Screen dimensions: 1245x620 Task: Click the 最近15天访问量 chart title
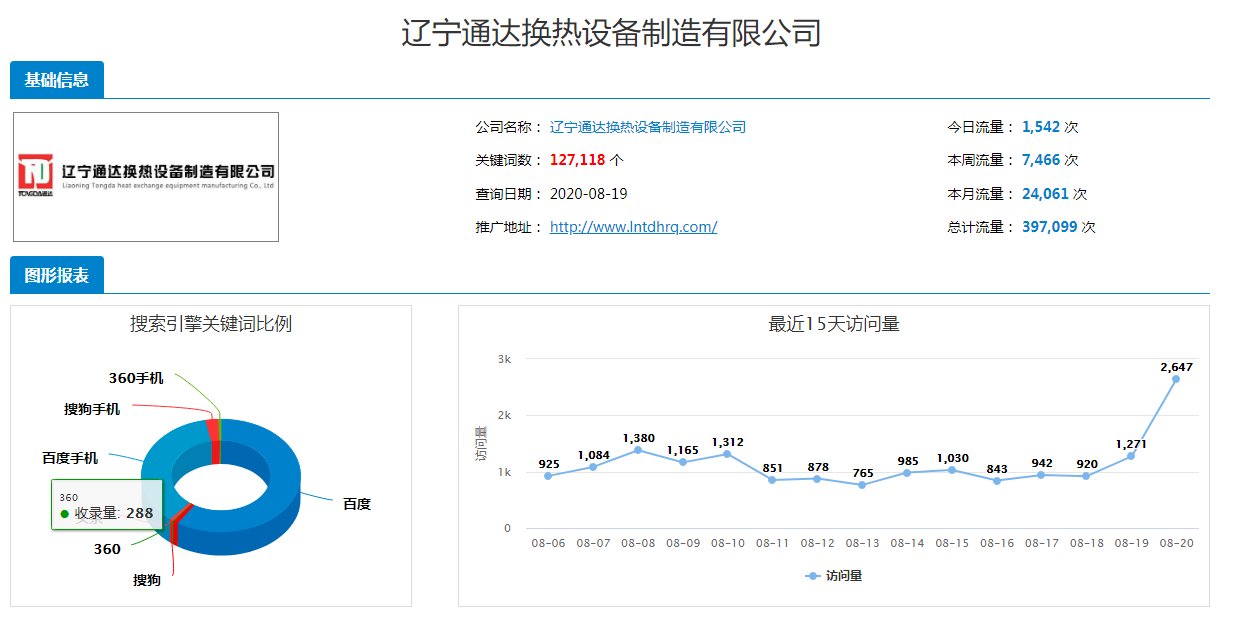point(834,324)
